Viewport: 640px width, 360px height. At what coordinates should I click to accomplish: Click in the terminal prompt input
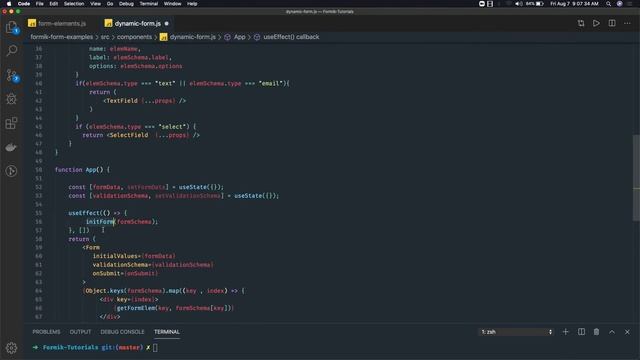coord(155,348)
